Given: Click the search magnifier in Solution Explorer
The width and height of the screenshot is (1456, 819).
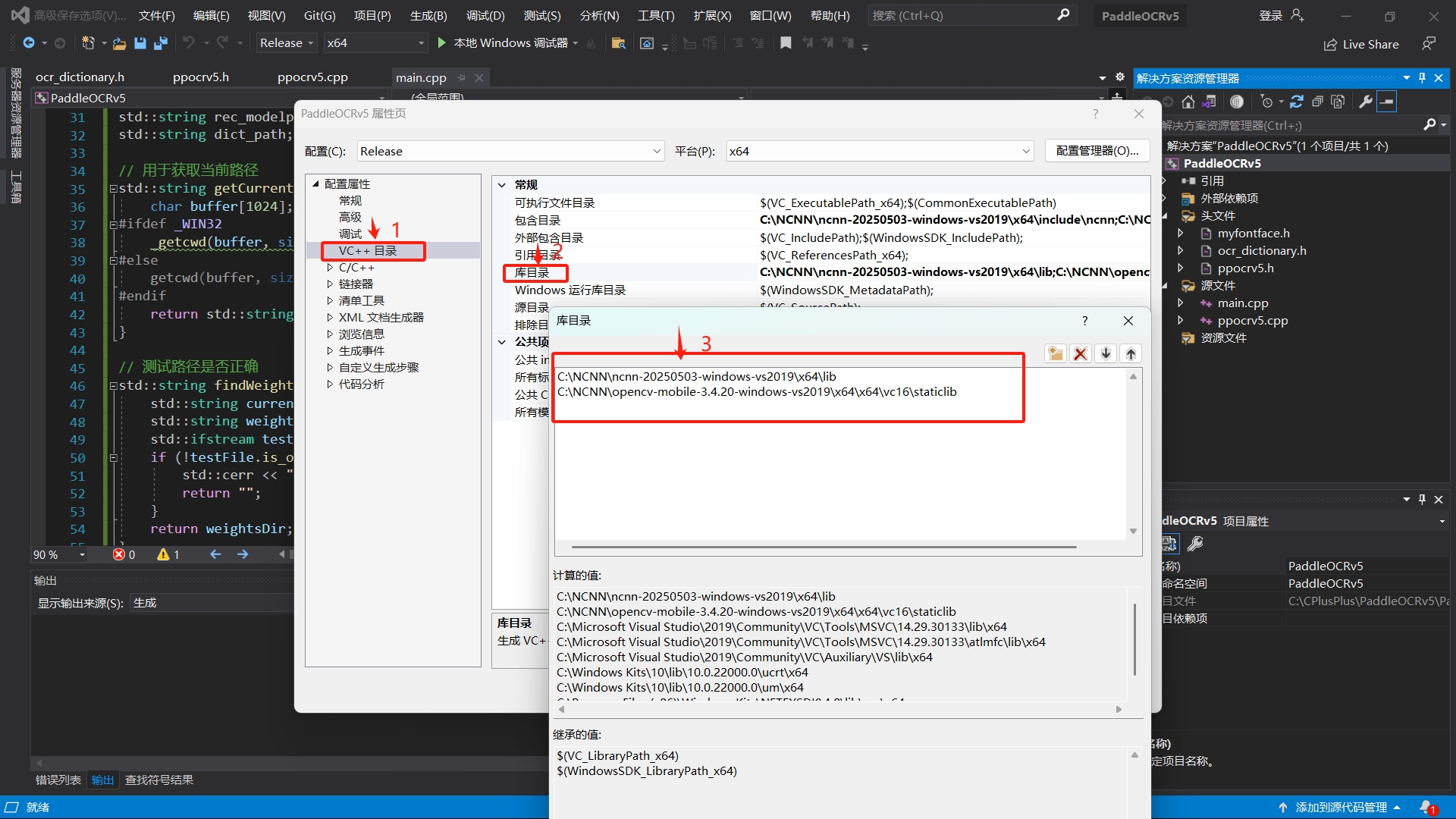Looking at the screenshot, I should coord(1429,125).
